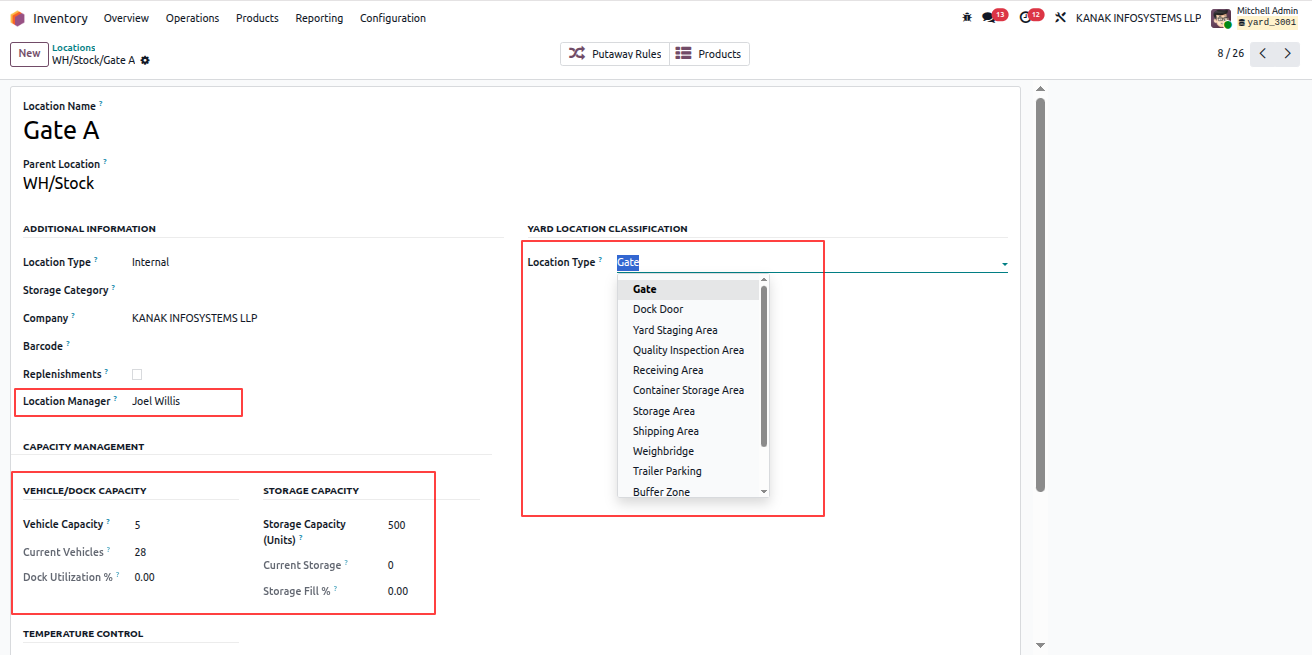Click the 8 / 26 pager counter
The width and height of the screenshot is (1312, 655).
pyautogui.click(x=1230, y=54)
